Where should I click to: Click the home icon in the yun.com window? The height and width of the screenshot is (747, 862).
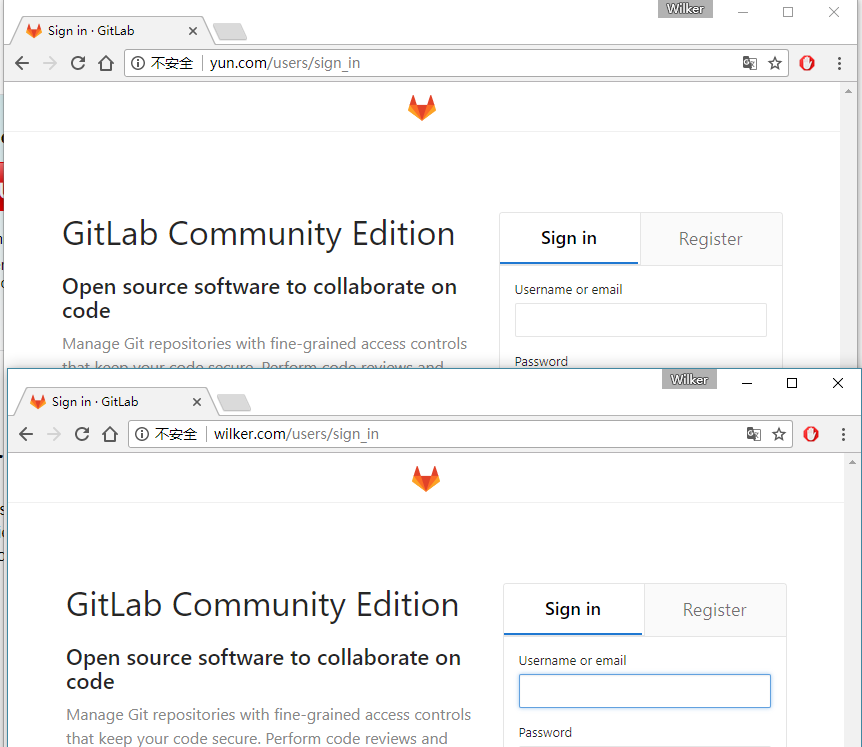tap(106, 63)
